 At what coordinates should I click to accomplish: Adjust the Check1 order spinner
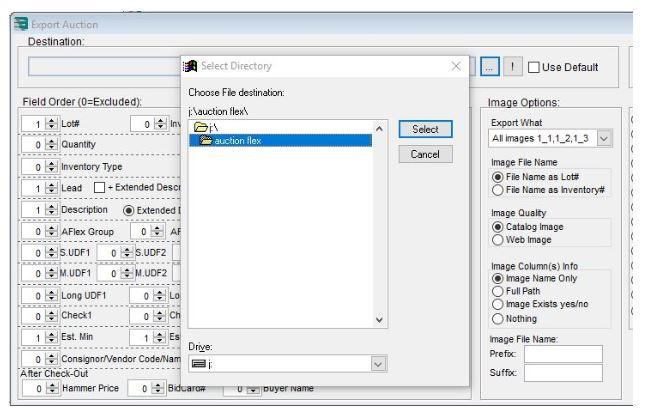pos(51,316)
